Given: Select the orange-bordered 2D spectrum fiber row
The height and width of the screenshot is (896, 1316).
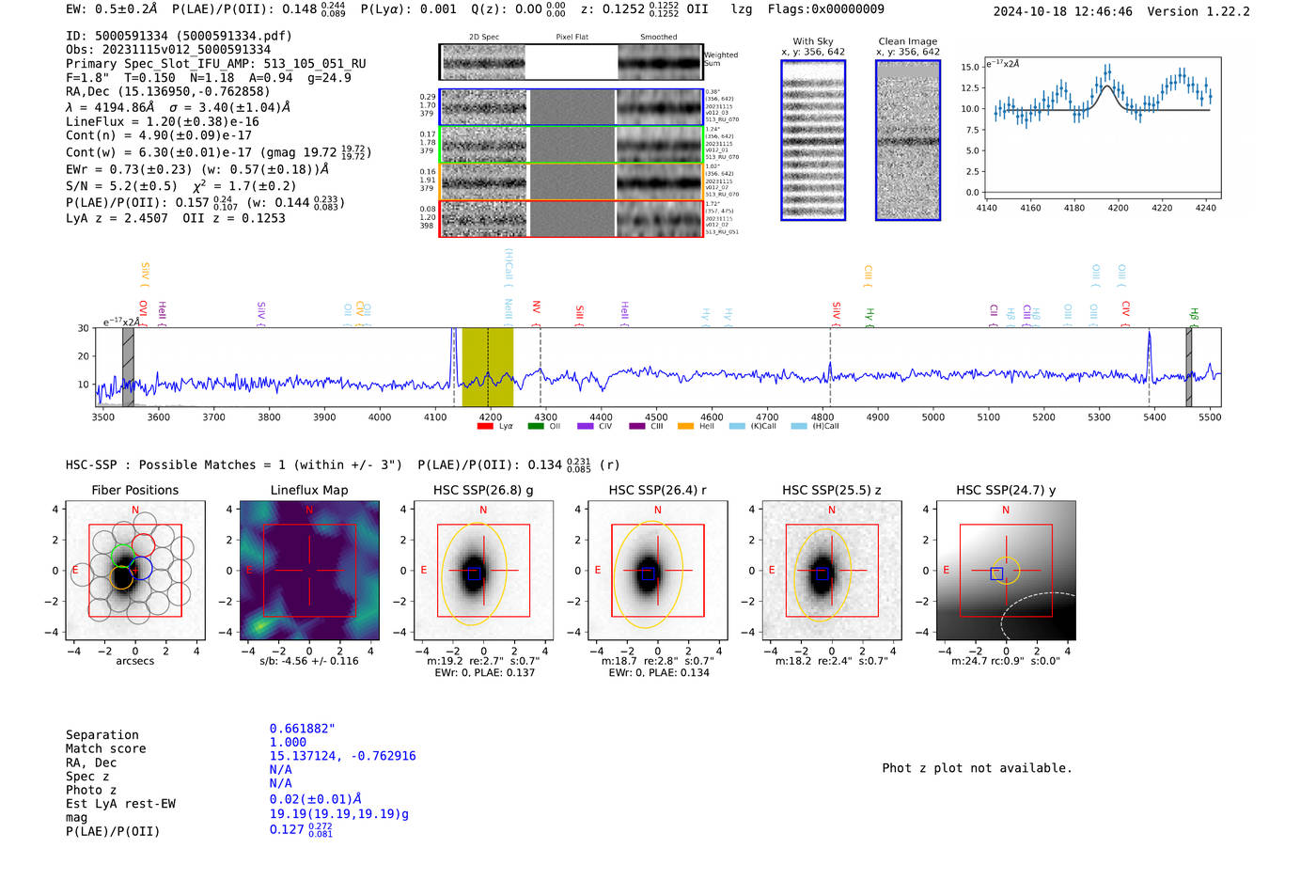Looking at the screenshot, I should 572,181.
